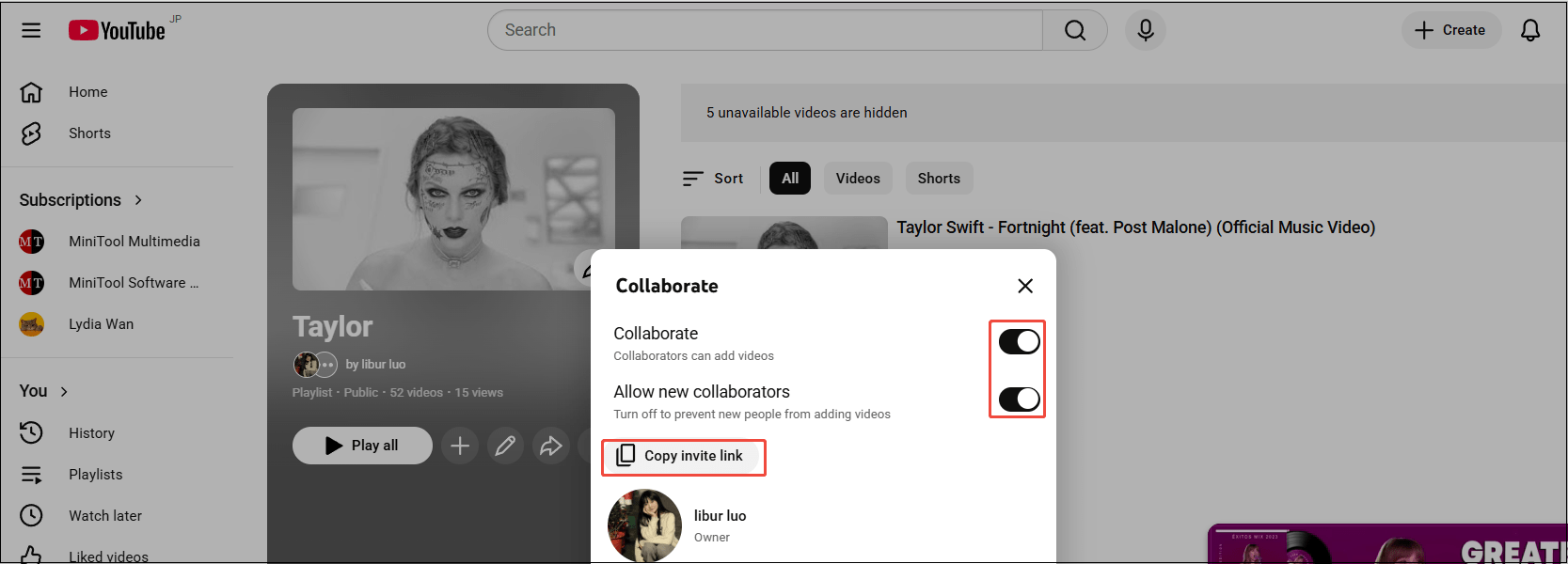This screenshot has width=1568, height=564.
Task: Expand the Subscriptions section chevron
Action: pyautogui.click(x=138, y=200)
